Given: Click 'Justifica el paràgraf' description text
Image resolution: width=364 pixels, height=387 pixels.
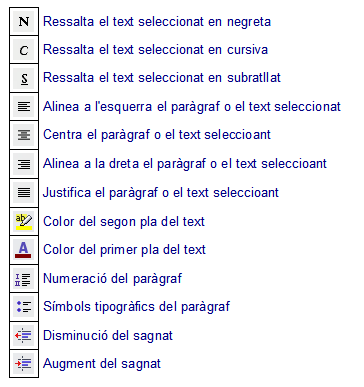Looking at the screenshot, I should coord(161,193).
